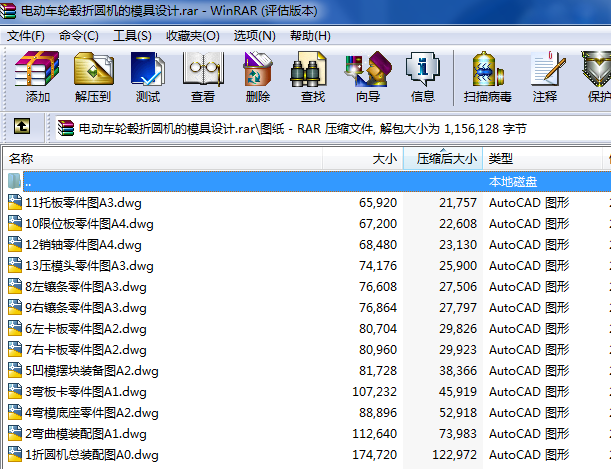Screen dimensions: 611x469
Task: Click the DWG icon of 7右卡板零件图A2.dwg
Action: point(15,349)
